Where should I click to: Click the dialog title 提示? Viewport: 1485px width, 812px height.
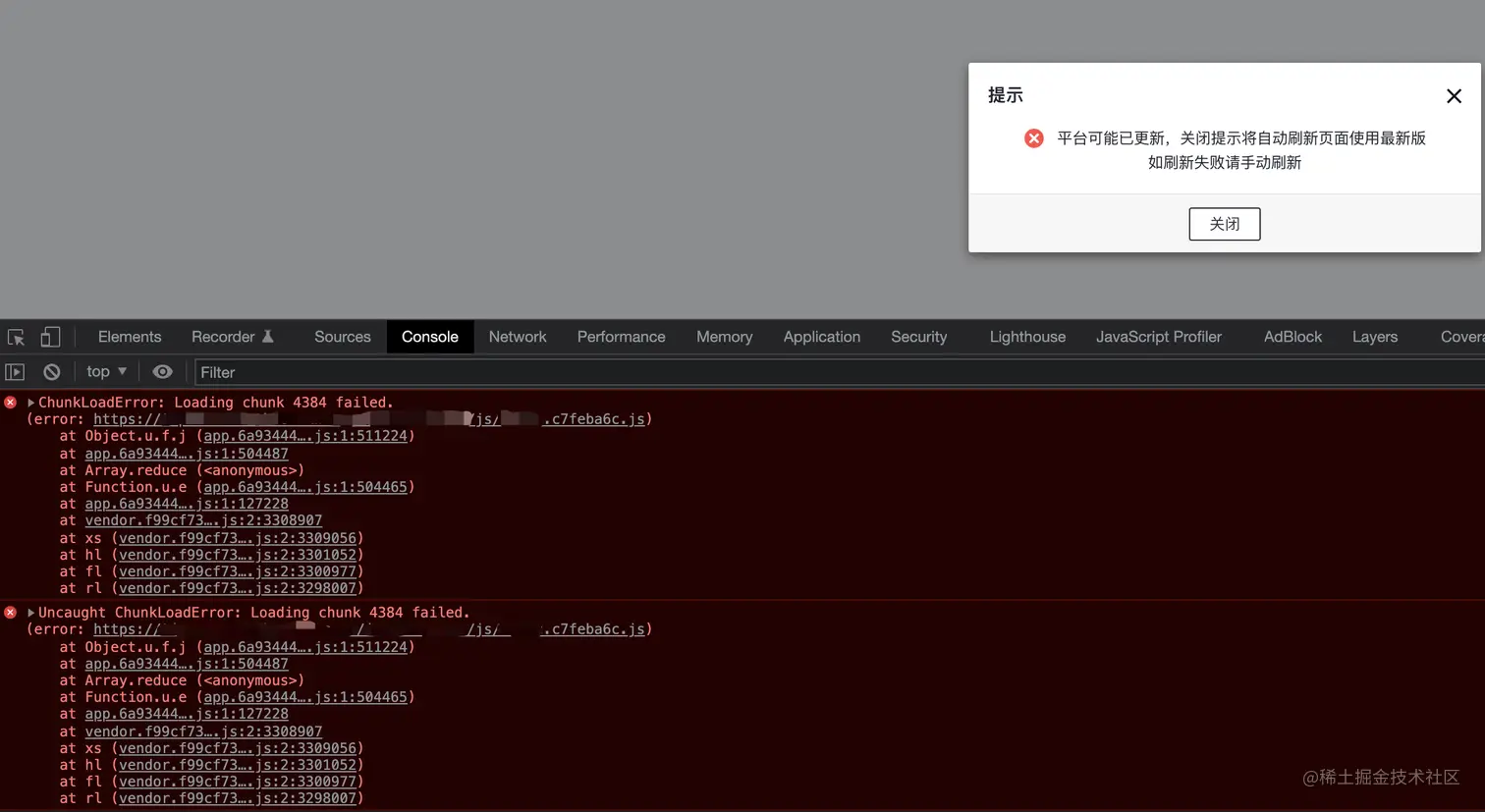(x=1006, y=95)
